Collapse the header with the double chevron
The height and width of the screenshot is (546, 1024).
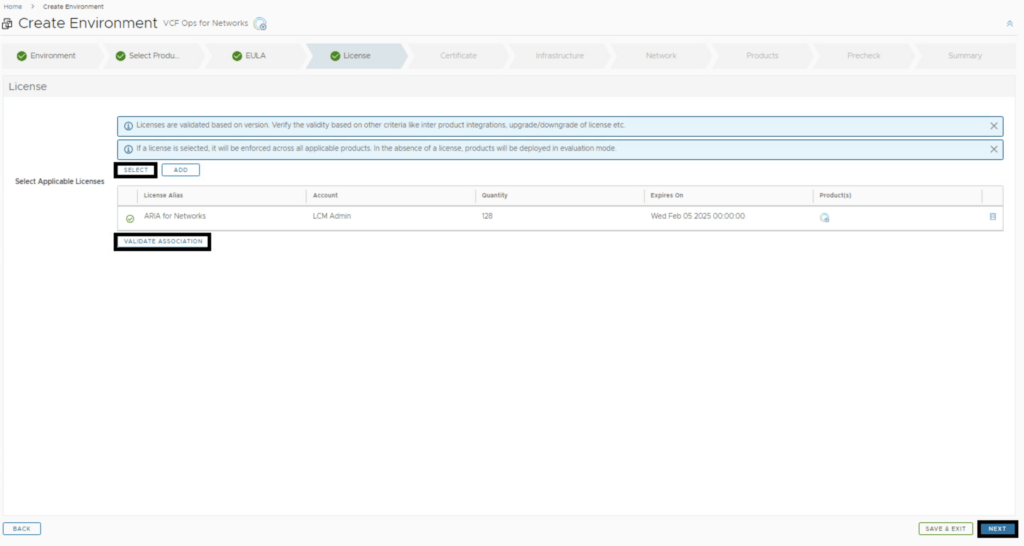(x=1008, y=23)
